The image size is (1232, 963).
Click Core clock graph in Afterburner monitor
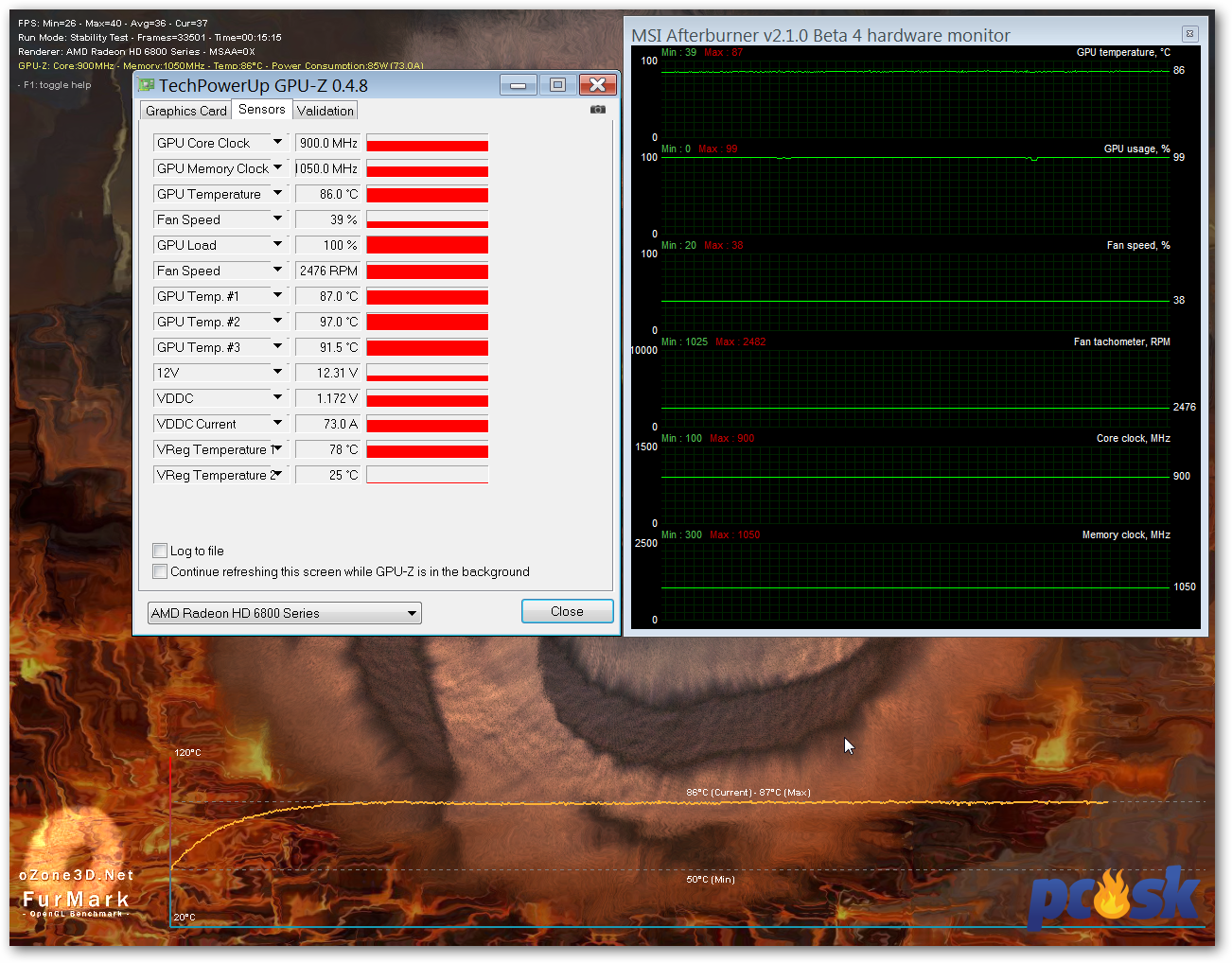pyautogui.click(x=915, y=485)
